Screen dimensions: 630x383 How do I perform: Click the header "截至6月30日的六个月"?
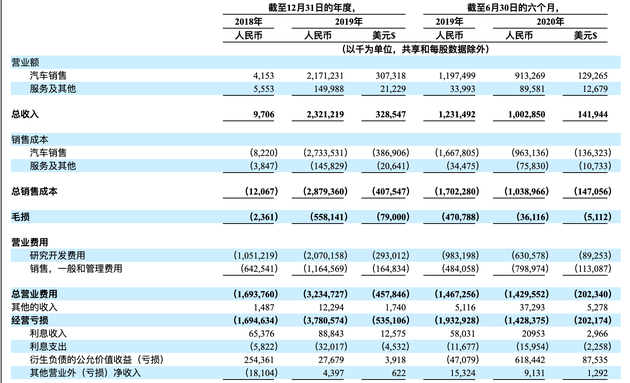click(x=513, y=8)
